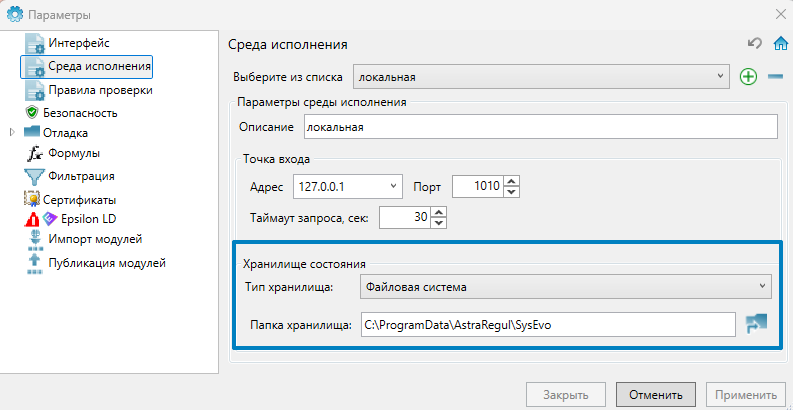Increase the Порт value by one
This screenshot has height=410, width=793.
click(512, 181)
